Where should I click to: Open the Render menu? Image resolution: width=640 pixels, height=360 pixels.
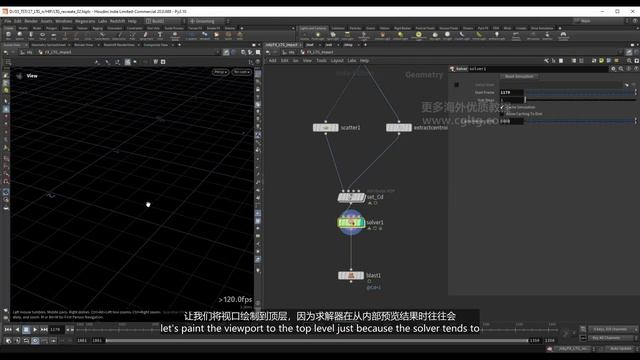(x=31, y=21)
